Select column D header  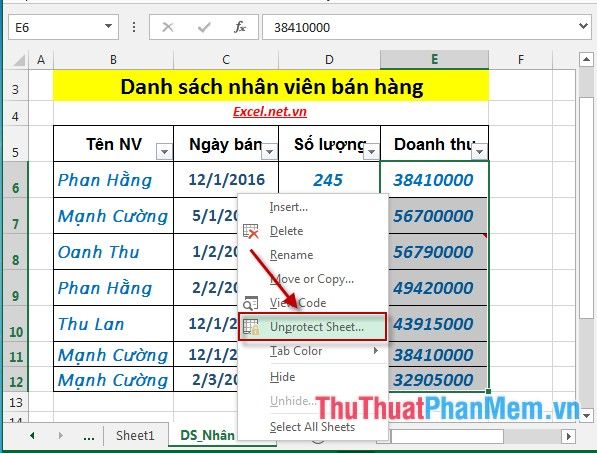[x=329, y=60]
